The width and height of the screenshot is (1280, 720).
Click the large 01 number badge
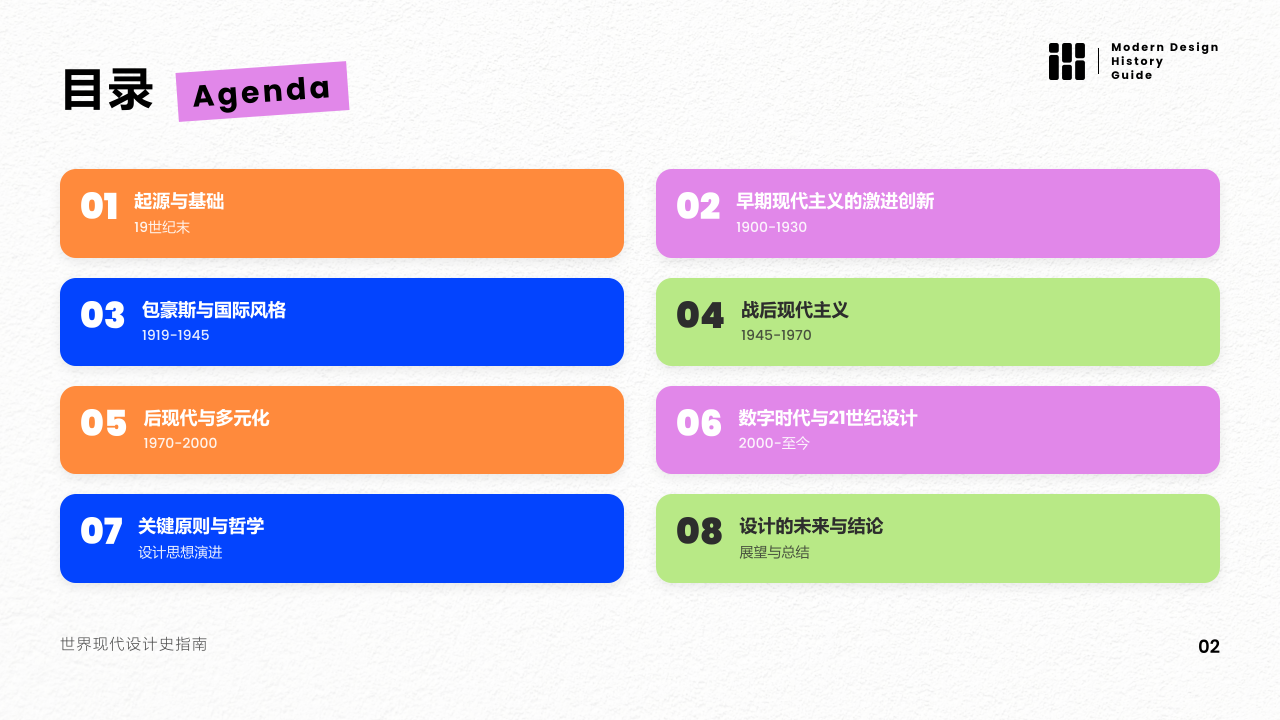click(99, 207)
